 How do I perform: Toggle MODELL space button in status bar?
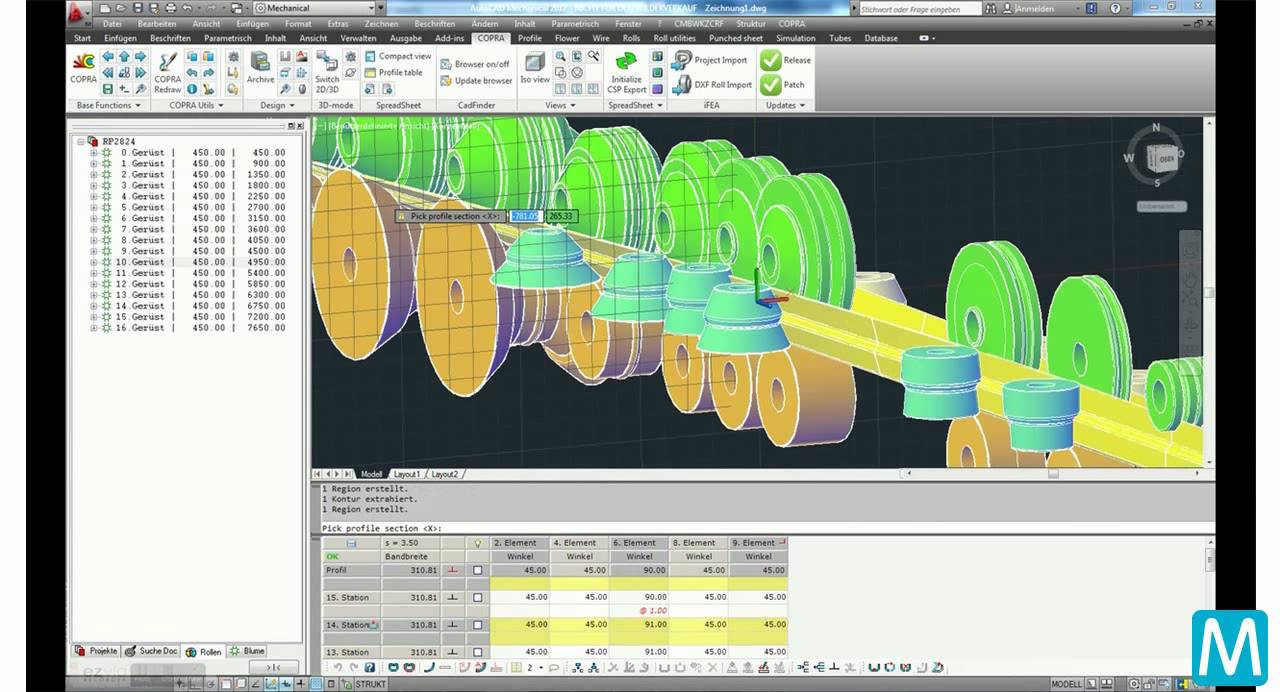click(1066, 684)
